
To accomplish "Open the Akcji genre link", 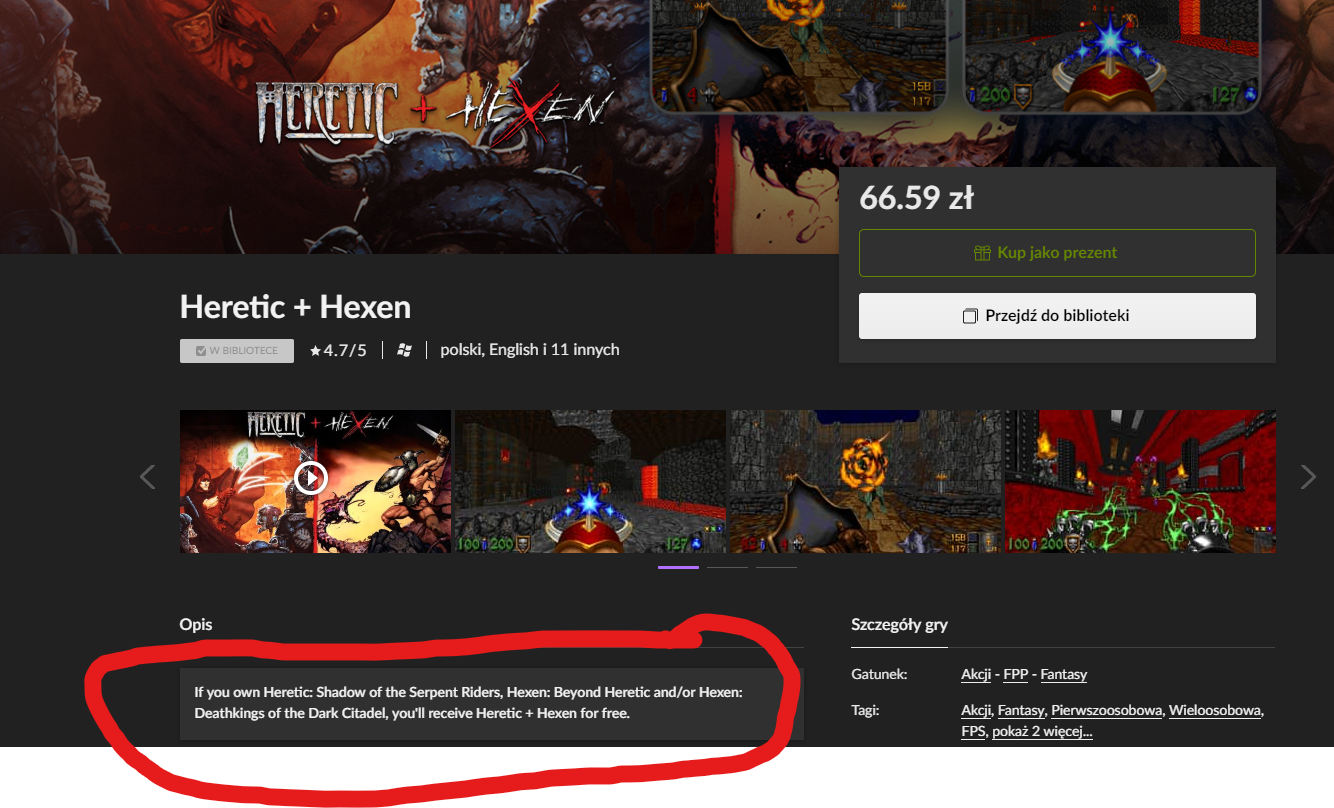I will pyautogui.click(x=976, y=675).
